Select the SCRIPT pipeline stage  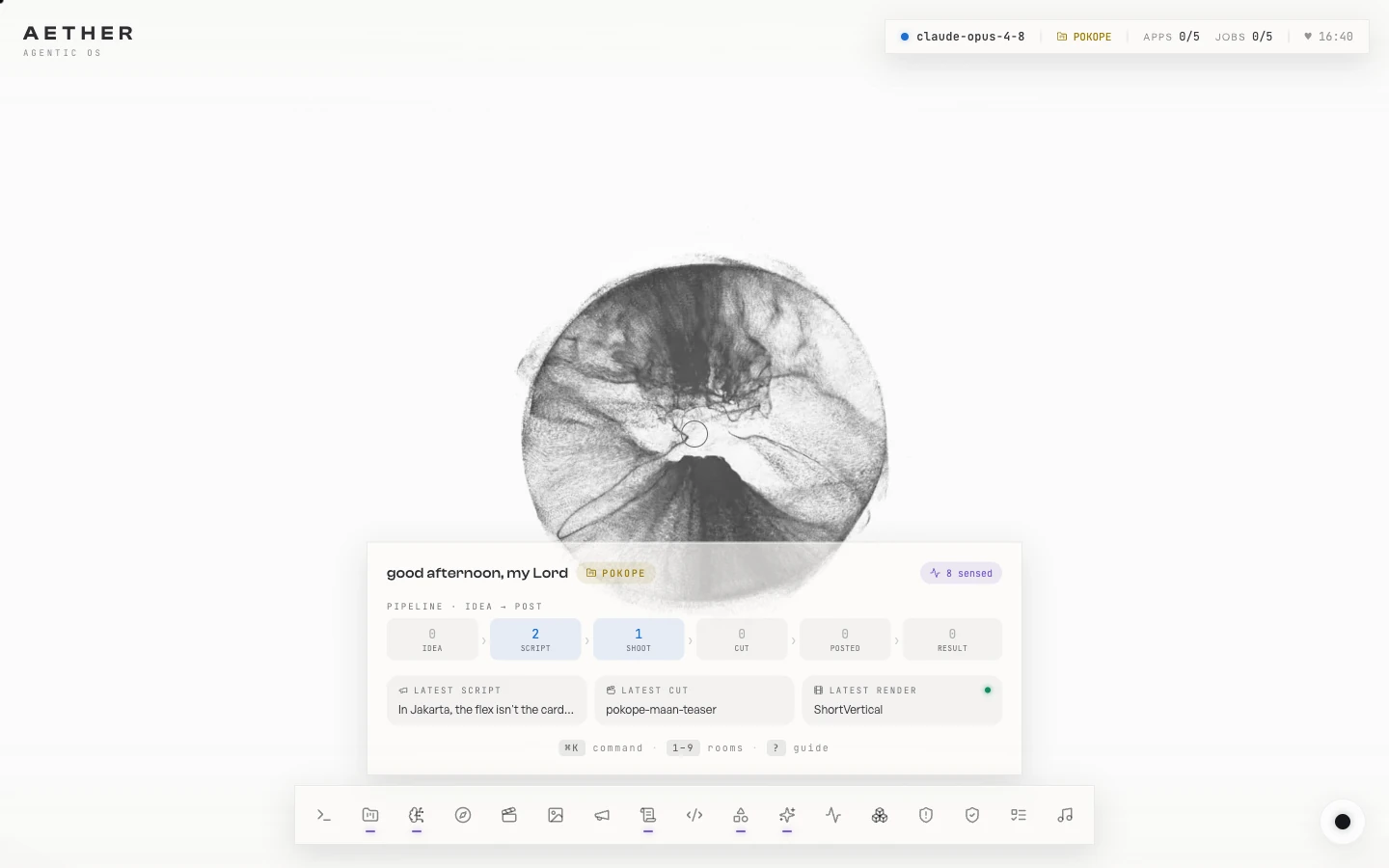[x=535, y=639]
